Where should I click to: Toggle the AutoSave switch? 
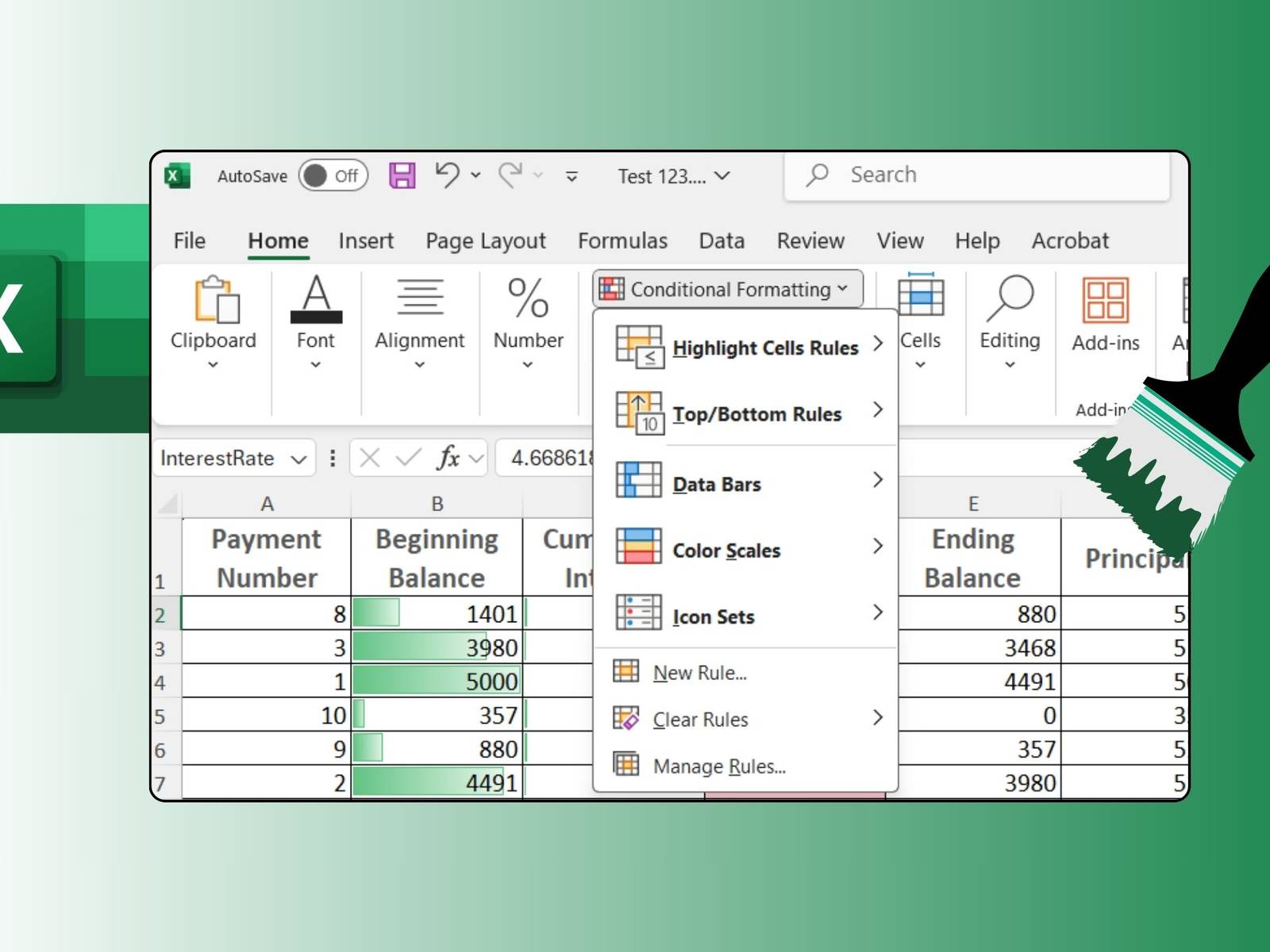pos(333,175)
